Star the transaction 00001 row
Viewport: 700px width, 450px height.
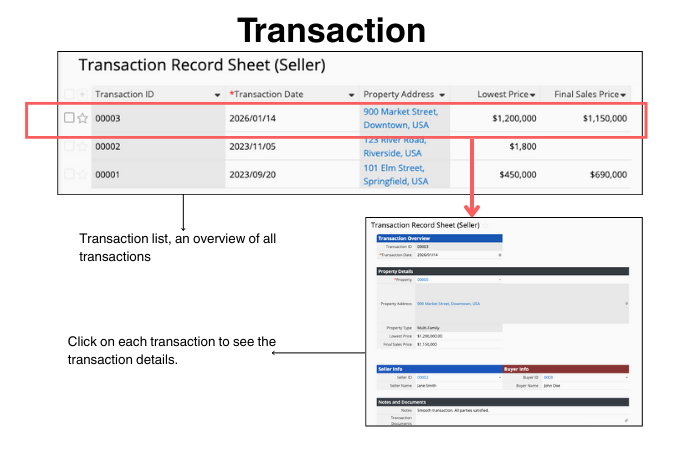coord(83,174)
